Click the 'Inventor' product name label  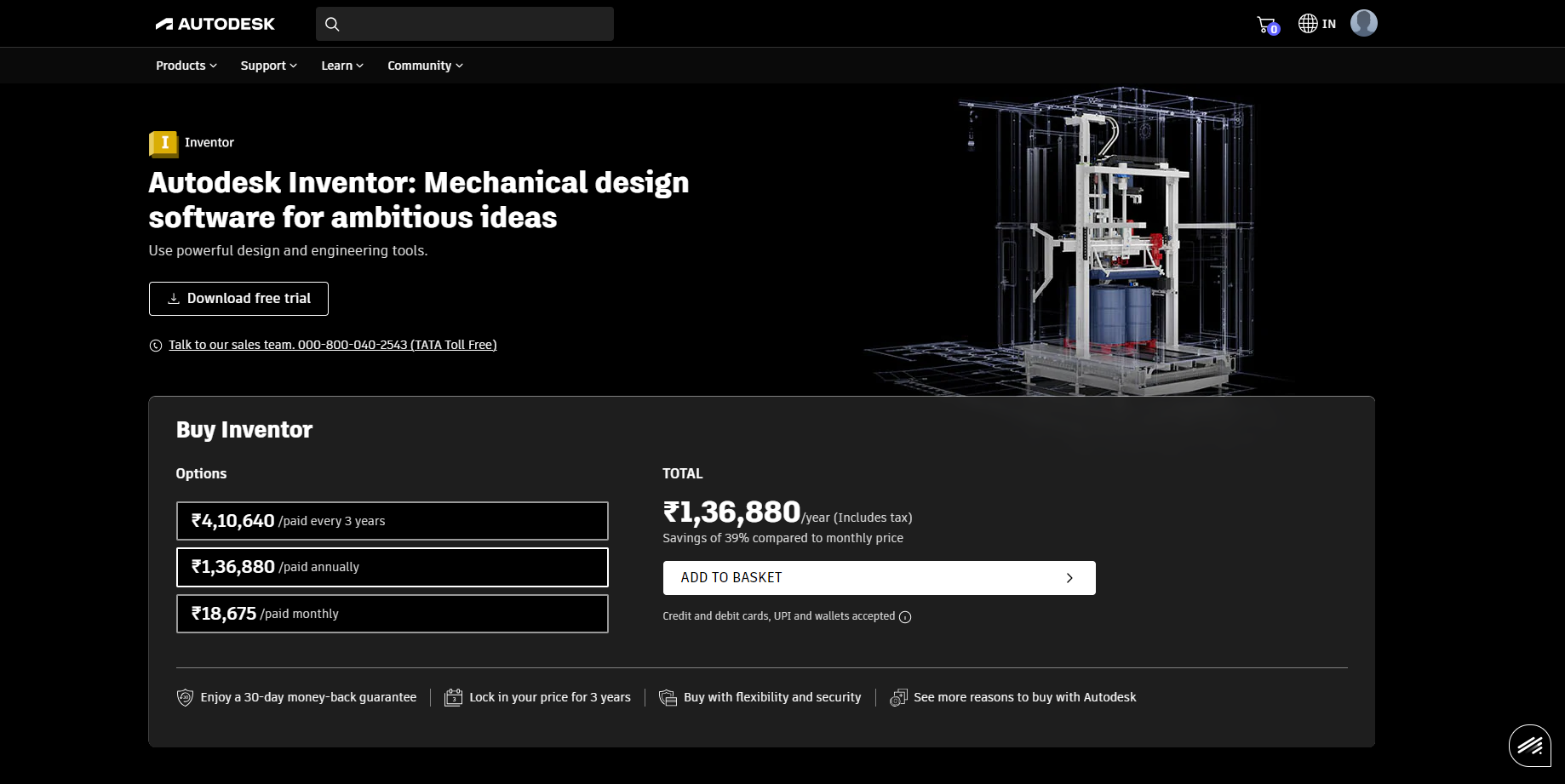[x=209, y=143]
